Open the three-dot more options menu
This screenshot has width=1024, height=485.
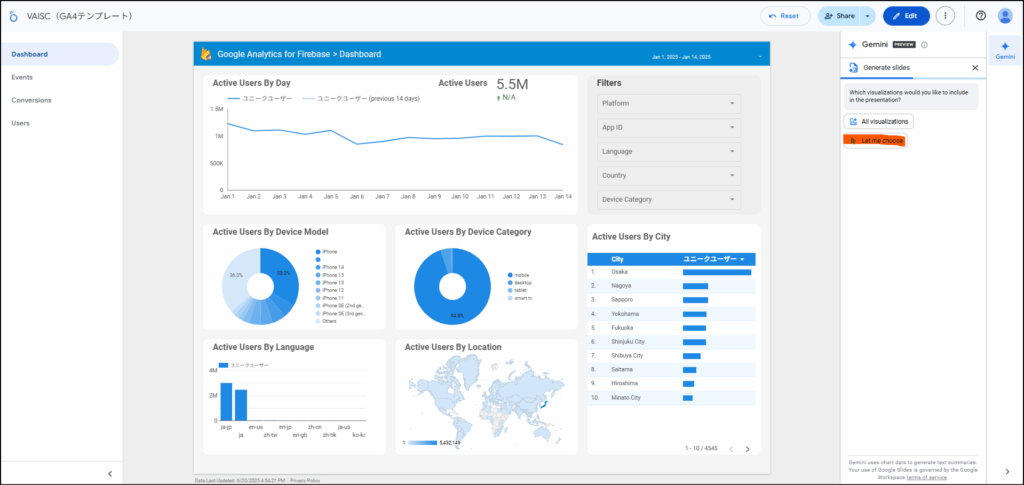click(945, 16)
